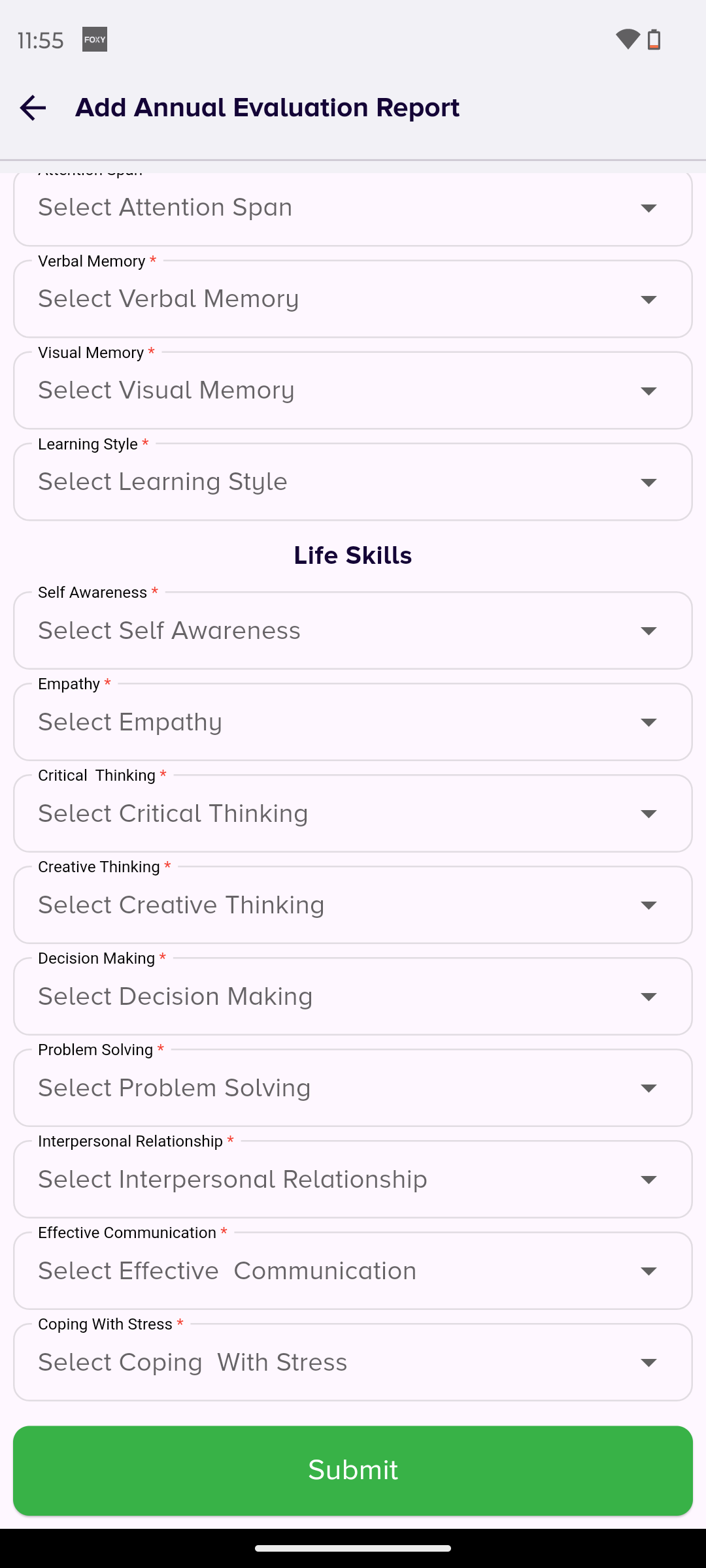Open Visual Memory selection list
Screen dimensions: 706x1568
point(353,391)
